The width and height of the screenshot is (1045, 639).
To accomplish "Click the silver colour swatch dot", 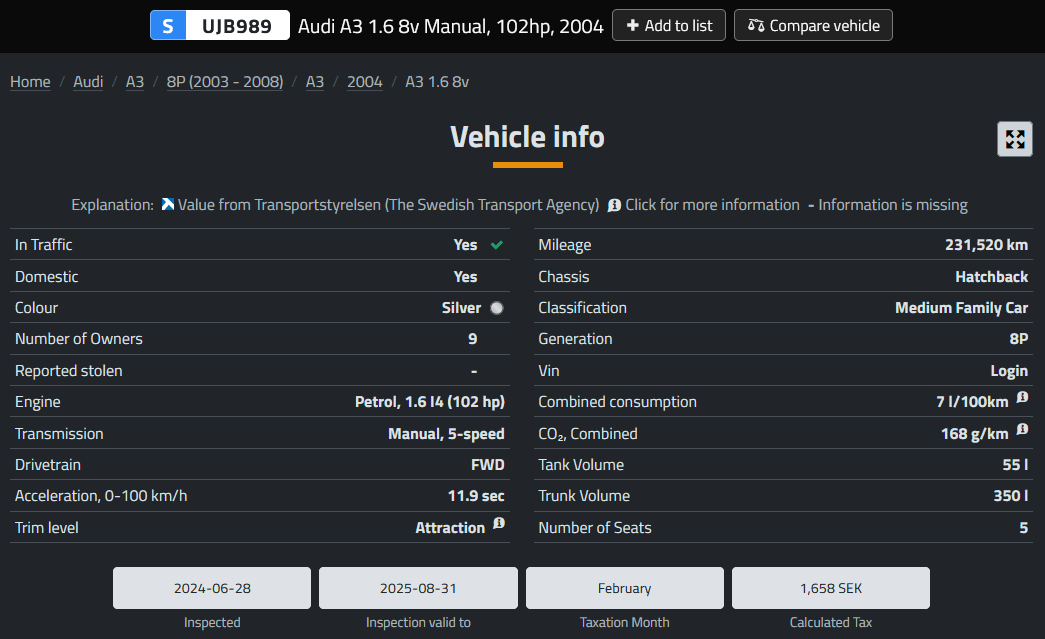I will [x=497, y=308].
